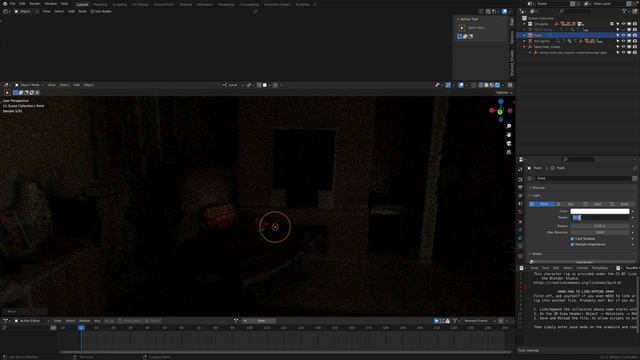Screen dimensions: 640x360
Task: Collapse the Light panel
Action: coord(536,196)
